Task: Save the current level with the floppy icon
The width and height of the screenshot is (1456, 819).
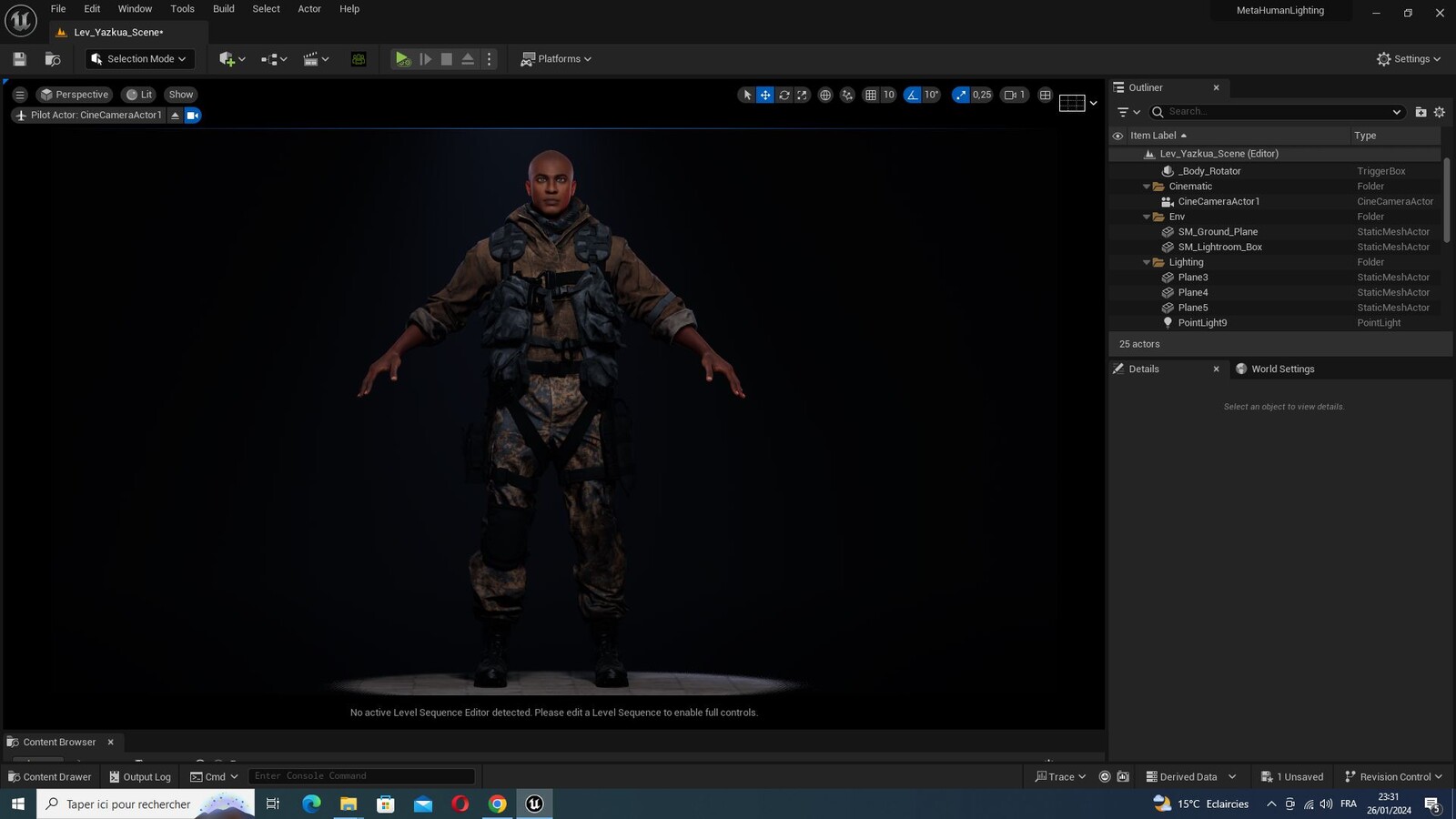Action: (19, 59)
